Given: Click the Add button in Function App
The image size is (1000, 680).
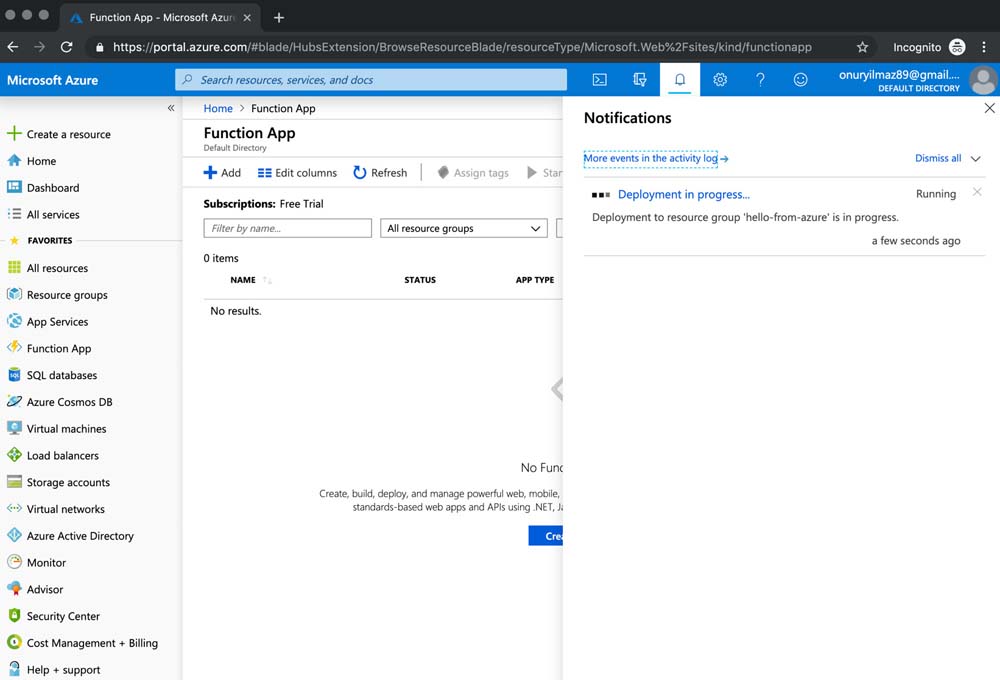Looking at the screenshot, I should pyautogui.click(x=222, y=173).
